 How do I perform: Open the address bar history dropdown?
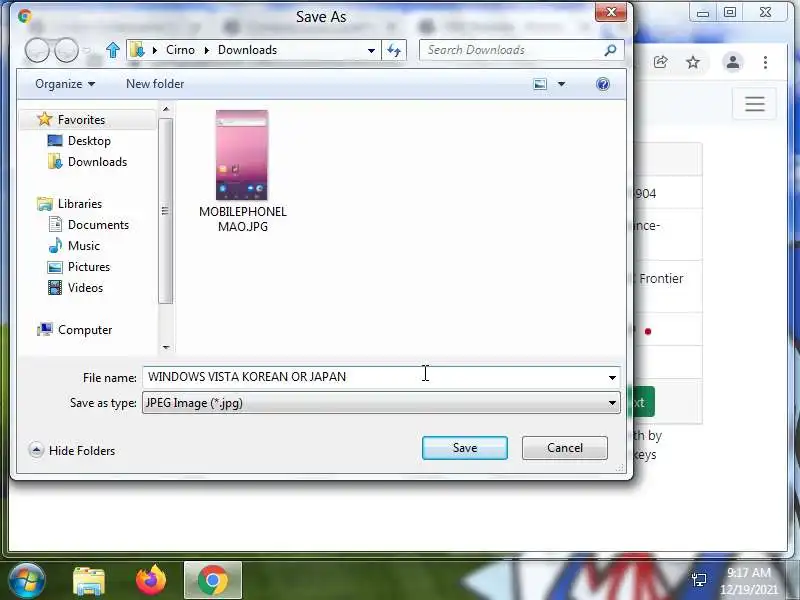point(371,50)
